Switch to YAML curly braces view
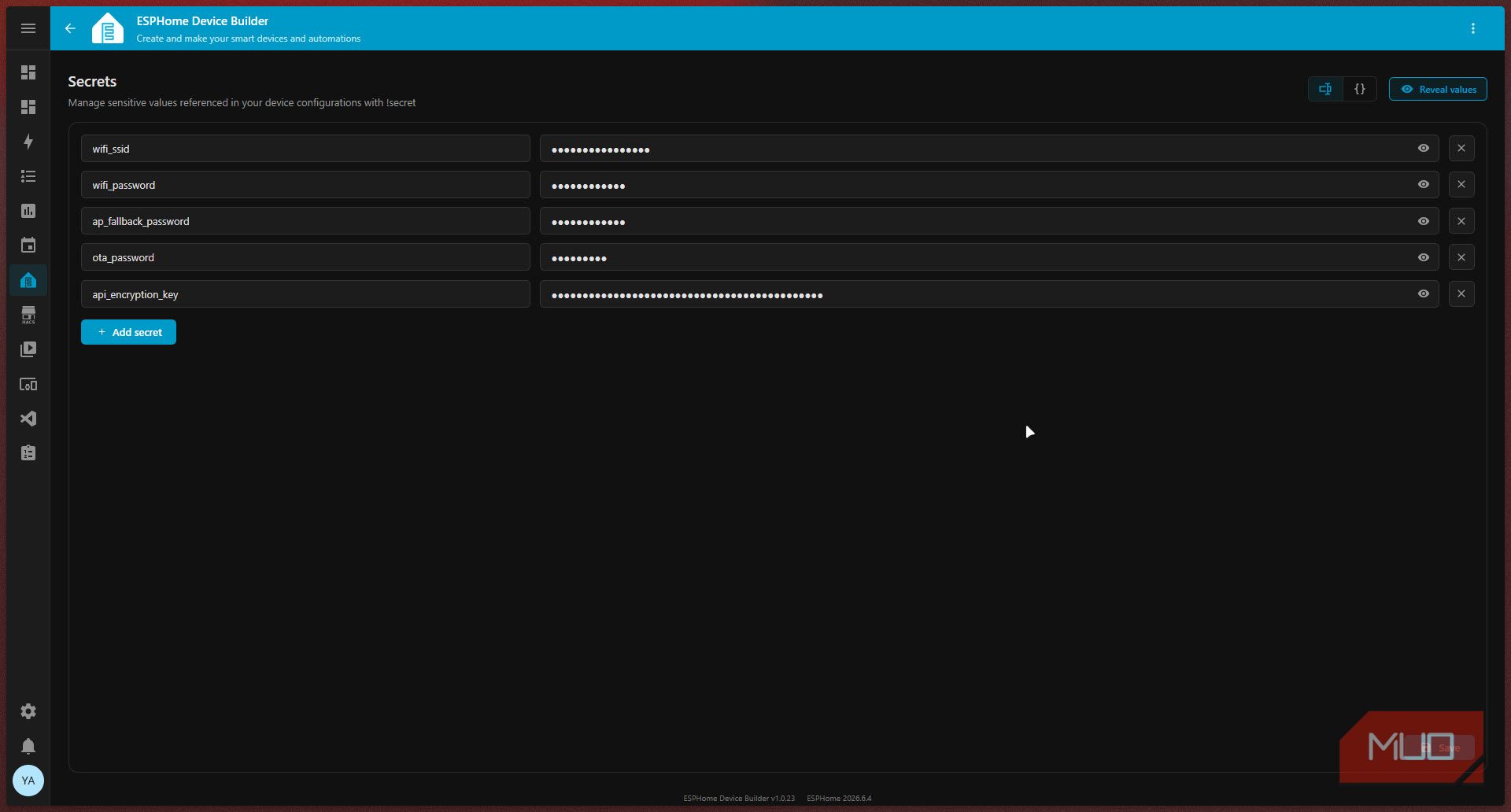 [x=1360, y=89]
